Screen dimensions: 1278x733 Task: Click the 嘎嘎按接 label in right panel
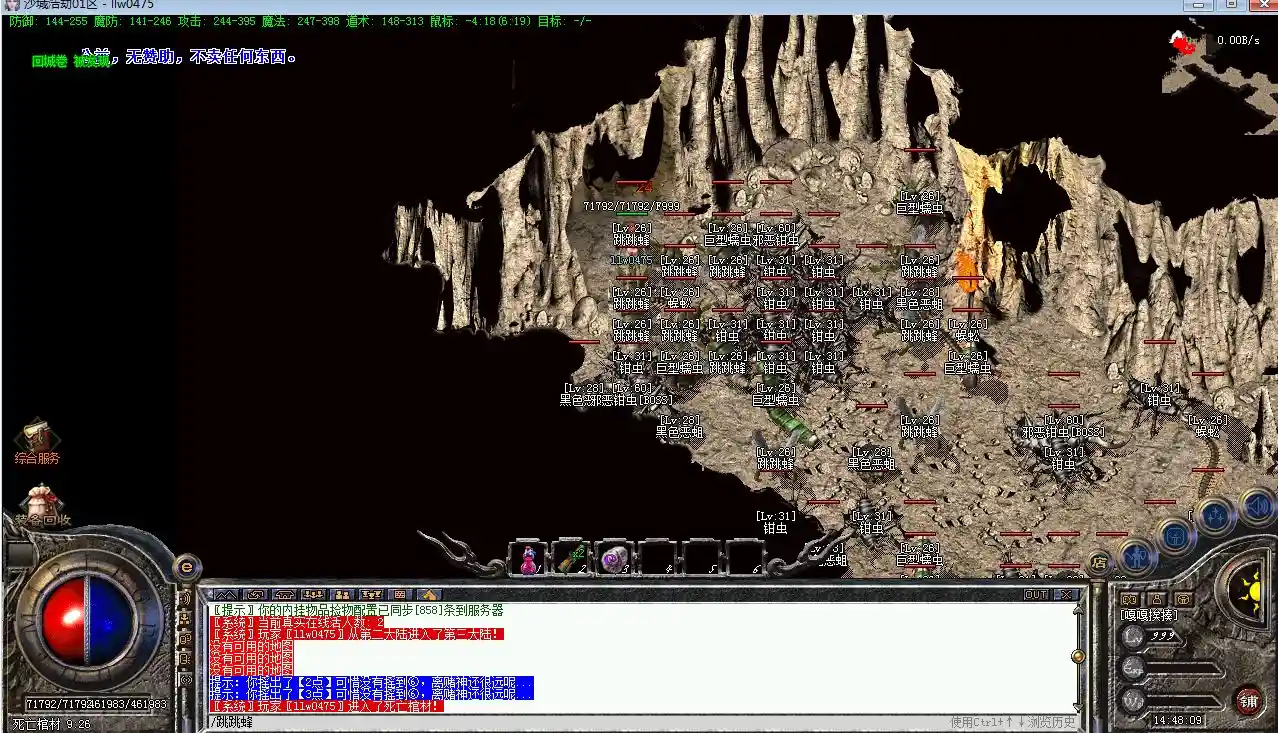1150,615
